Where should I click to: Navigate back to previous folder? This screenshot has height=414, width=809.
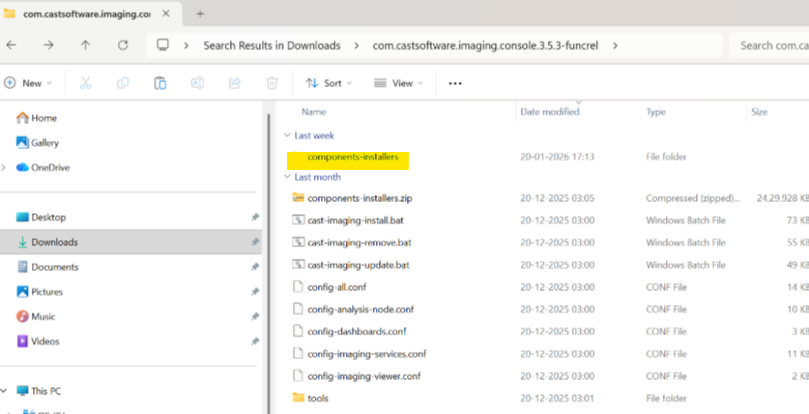coord(12,45)
